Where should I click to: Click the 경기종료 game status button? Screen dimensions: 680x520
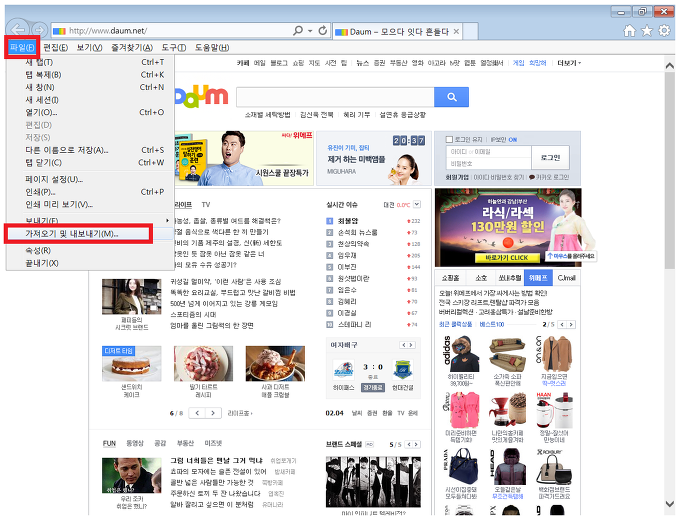point(373,387)
